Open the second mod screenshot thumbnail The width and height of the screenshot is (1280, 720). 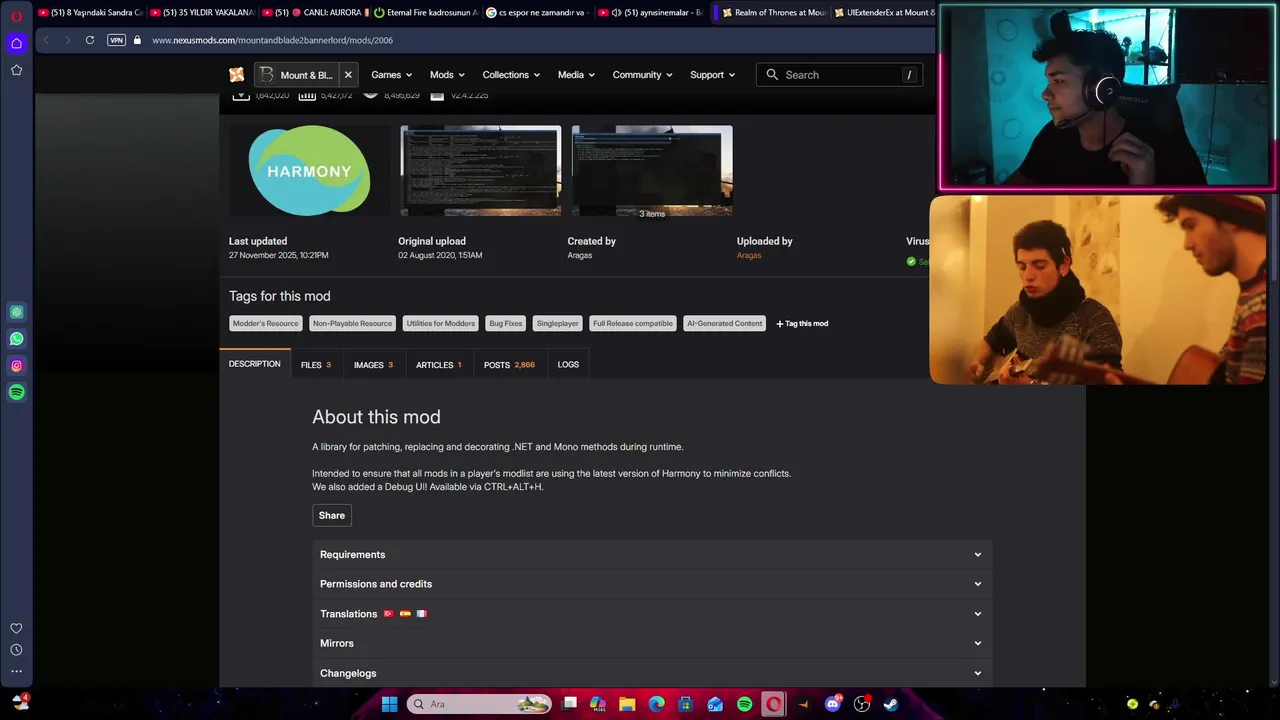pos(481,171)
